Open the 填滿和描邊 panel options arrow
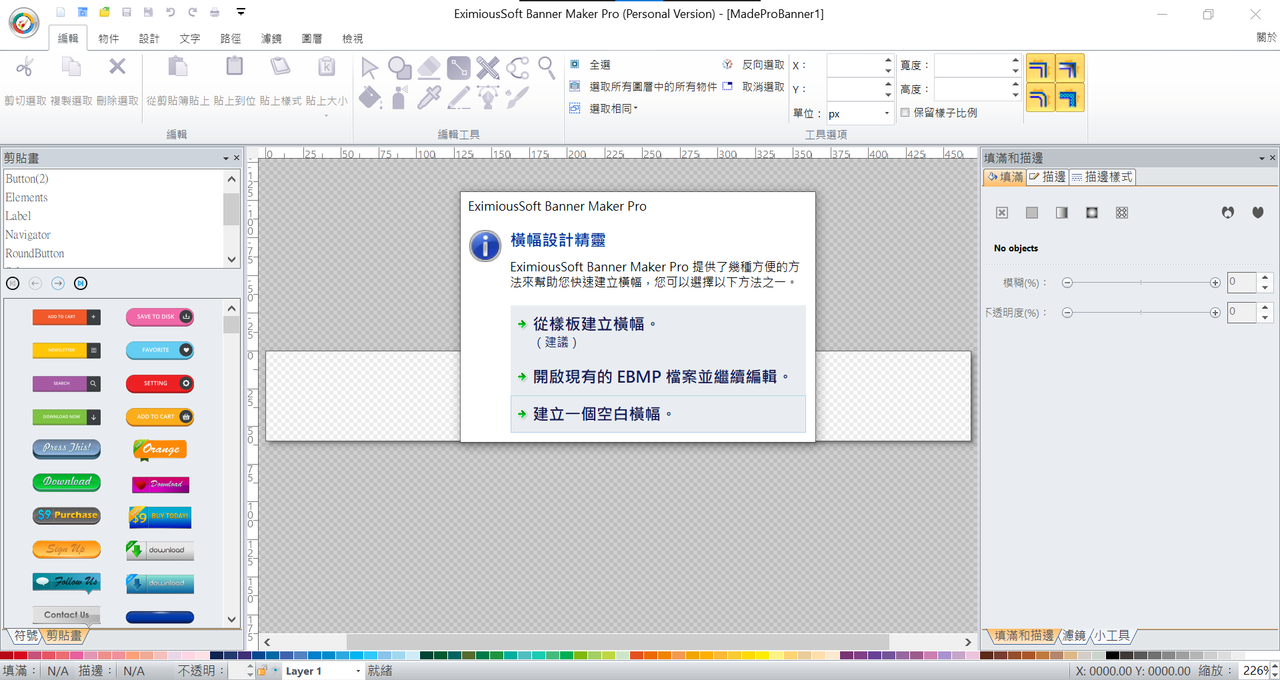The image size is (1280, 680). coord(1261,158)
